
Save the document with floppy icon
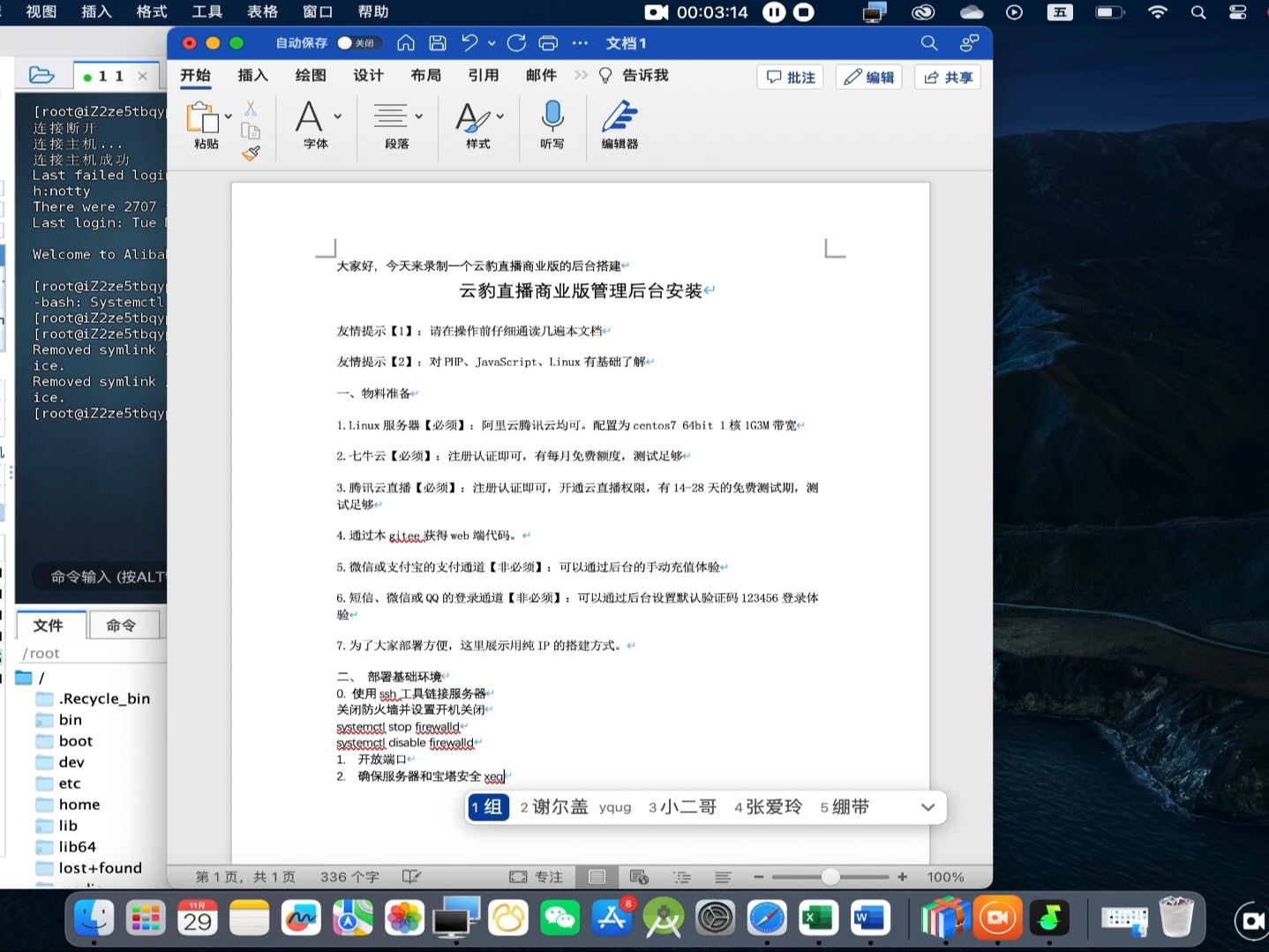pyautogui.click(x=438, y=42)
